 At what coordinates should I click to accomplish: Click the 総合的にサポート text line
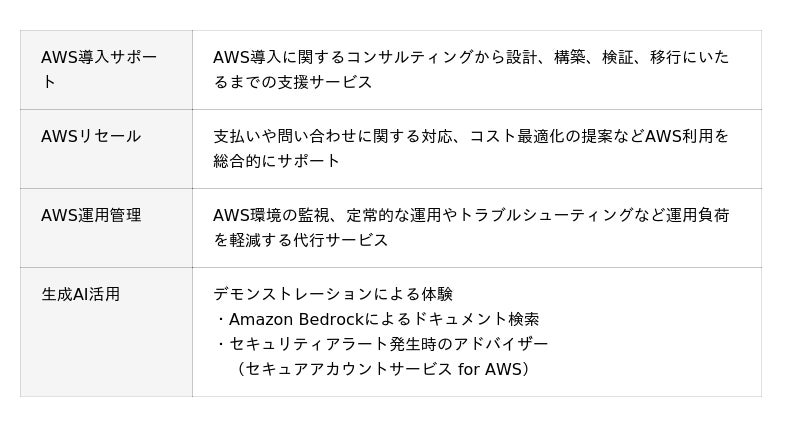point(277,161)
